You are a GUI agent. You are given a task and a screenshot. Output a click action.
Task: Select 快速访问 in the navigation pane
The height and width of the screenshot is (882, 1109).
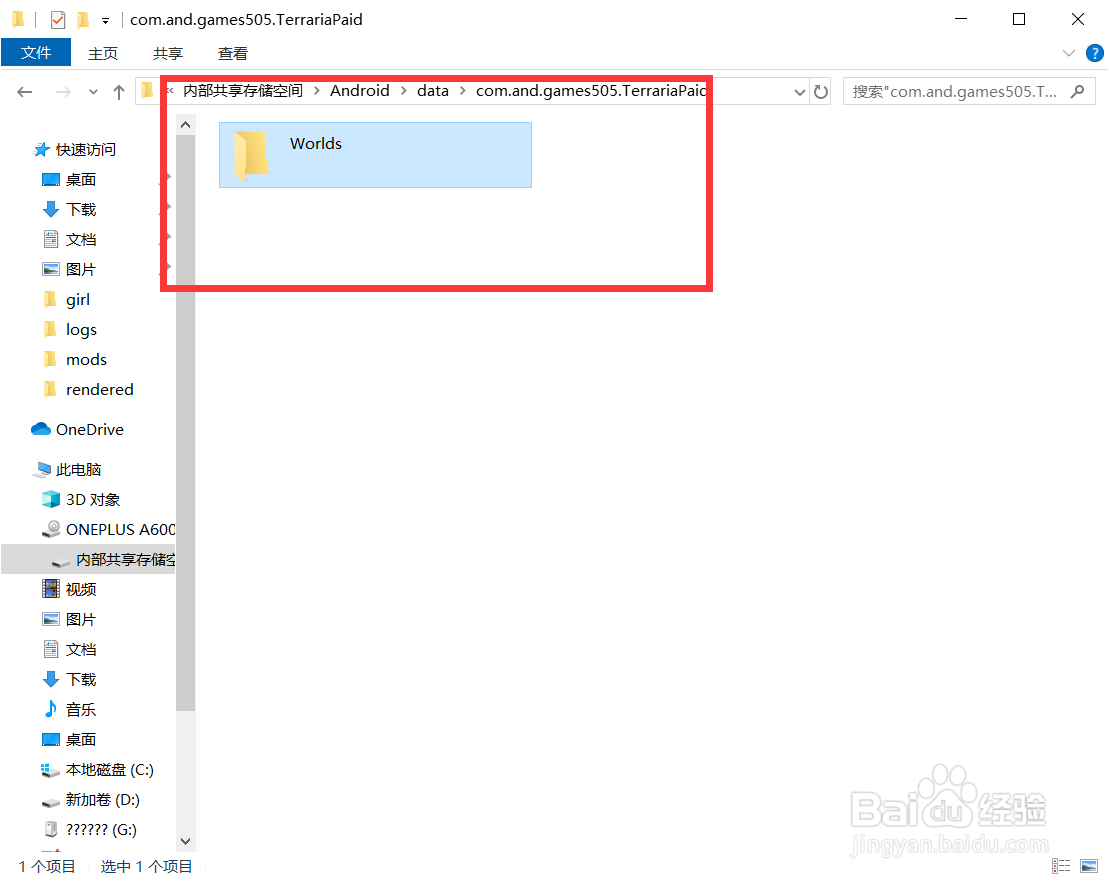pos(74,149)
